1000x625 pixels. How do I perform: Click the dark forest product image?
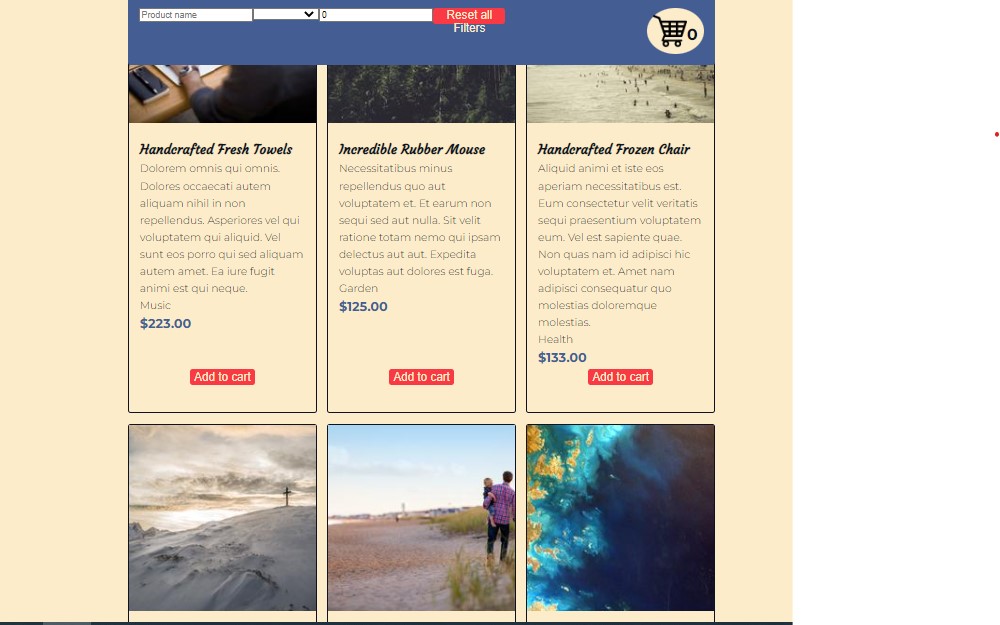[422, 94]
